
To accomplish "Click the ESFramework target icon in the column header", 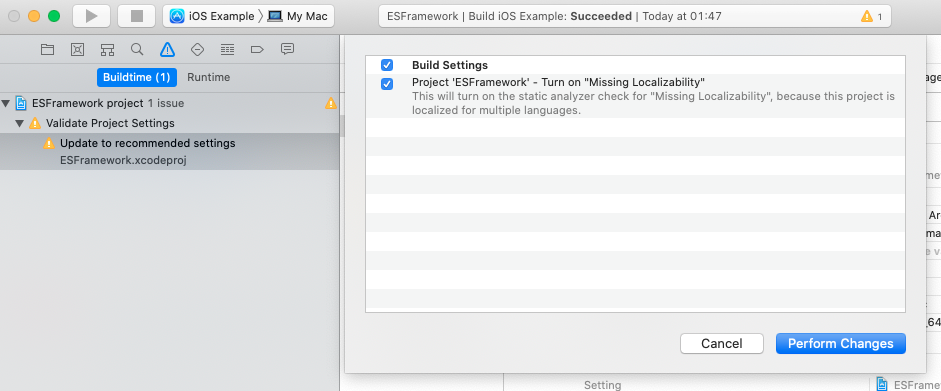I will [x=882, y=384].
